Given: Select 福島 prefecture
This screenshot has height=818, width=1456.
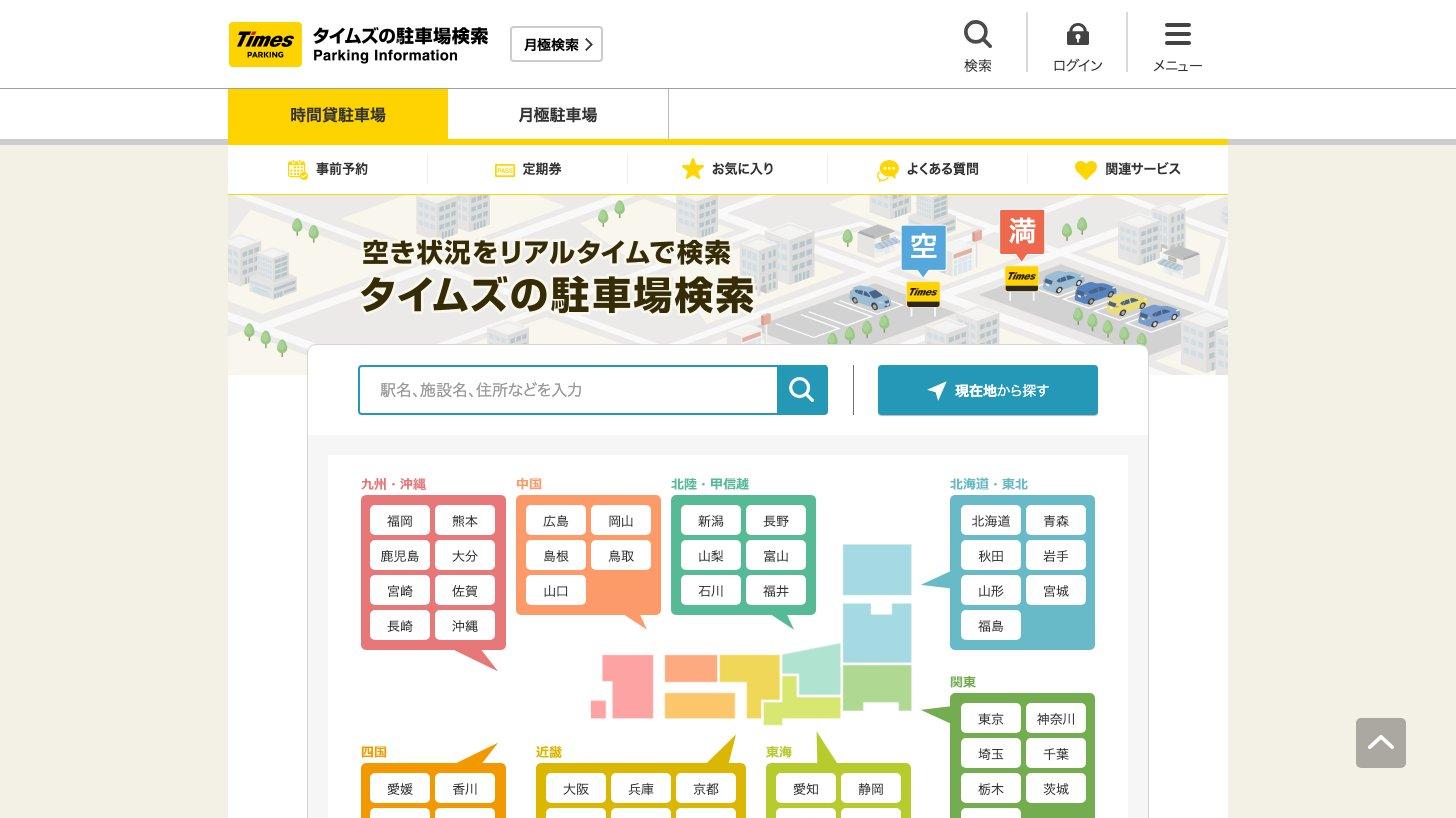Looking at the screenshot, I should (991, 626).
